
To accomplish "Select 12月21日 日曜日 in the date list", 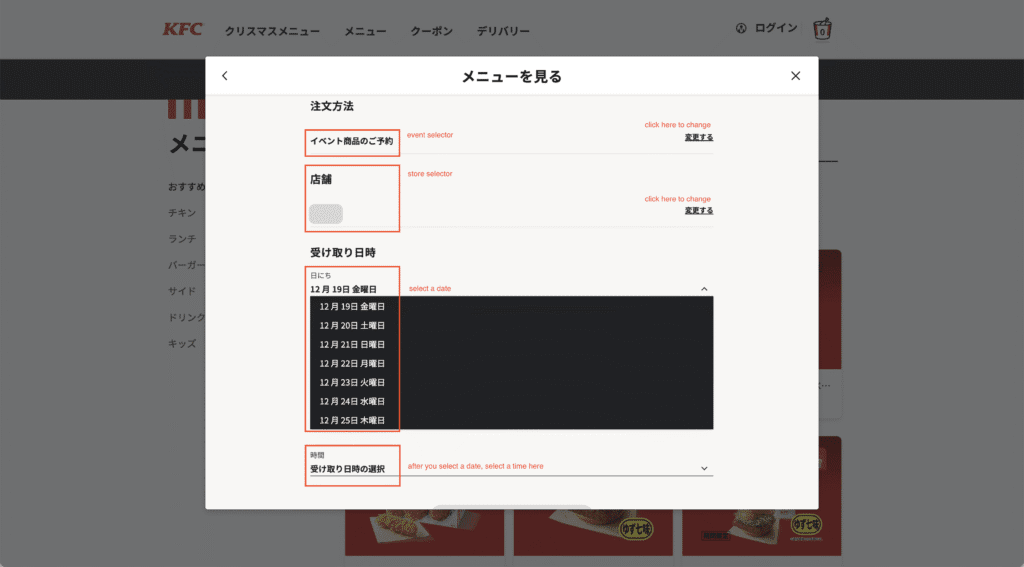I will (x=511, y=344).
